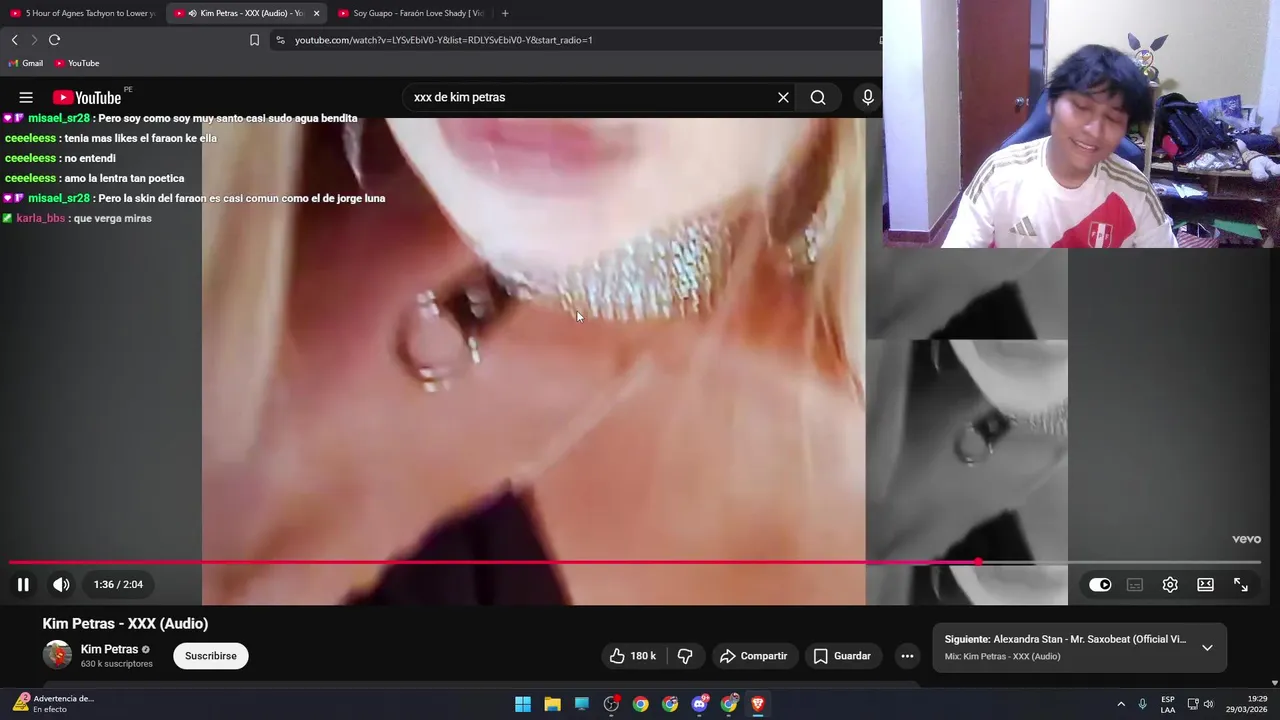This screenshot has width=1280, height=720.
Task: Seek on the red video progress bar
Action: pyautogui.click(x=494, y=562)
